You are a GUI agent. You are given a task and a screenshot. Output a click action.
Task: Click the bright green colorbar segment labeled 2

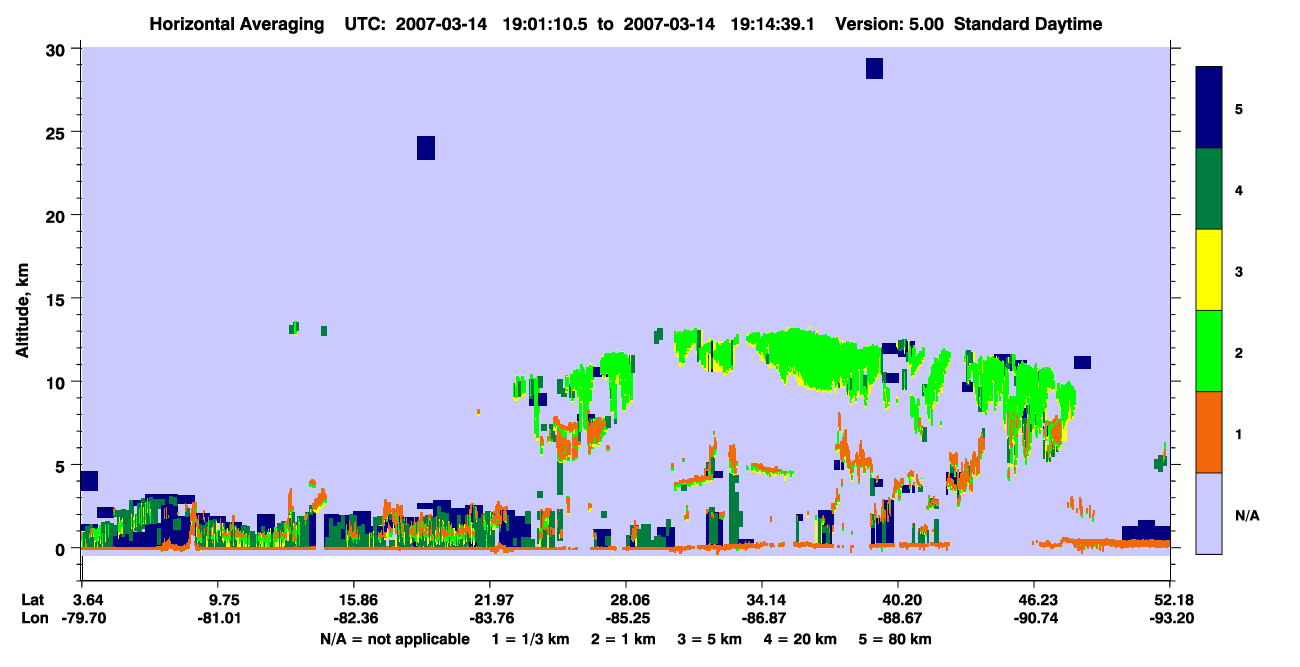1209,350
